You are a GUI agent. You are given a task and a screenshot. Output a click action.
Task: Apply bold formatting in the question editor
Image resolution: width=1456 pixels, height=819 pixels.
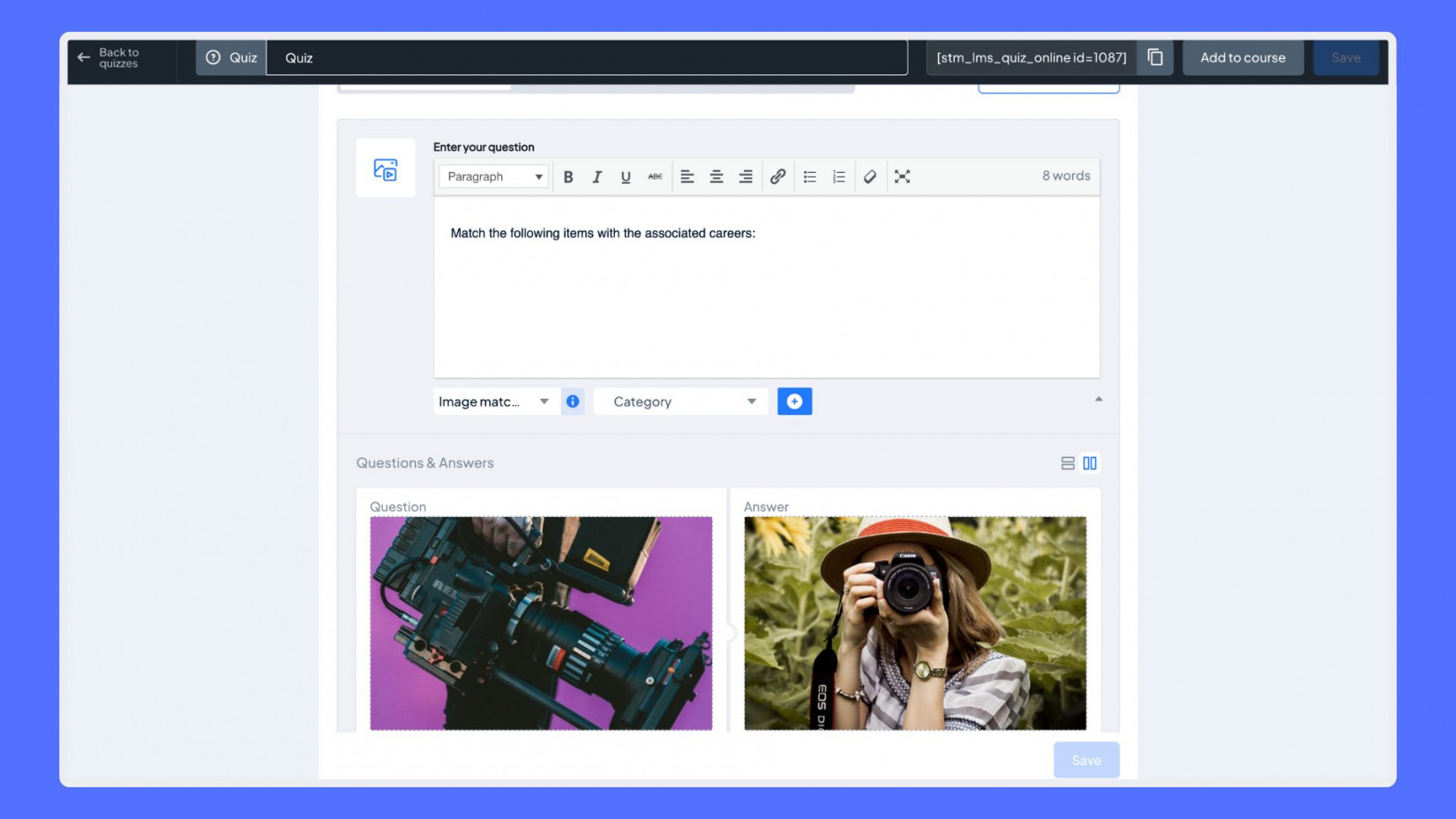pos(568,177)
